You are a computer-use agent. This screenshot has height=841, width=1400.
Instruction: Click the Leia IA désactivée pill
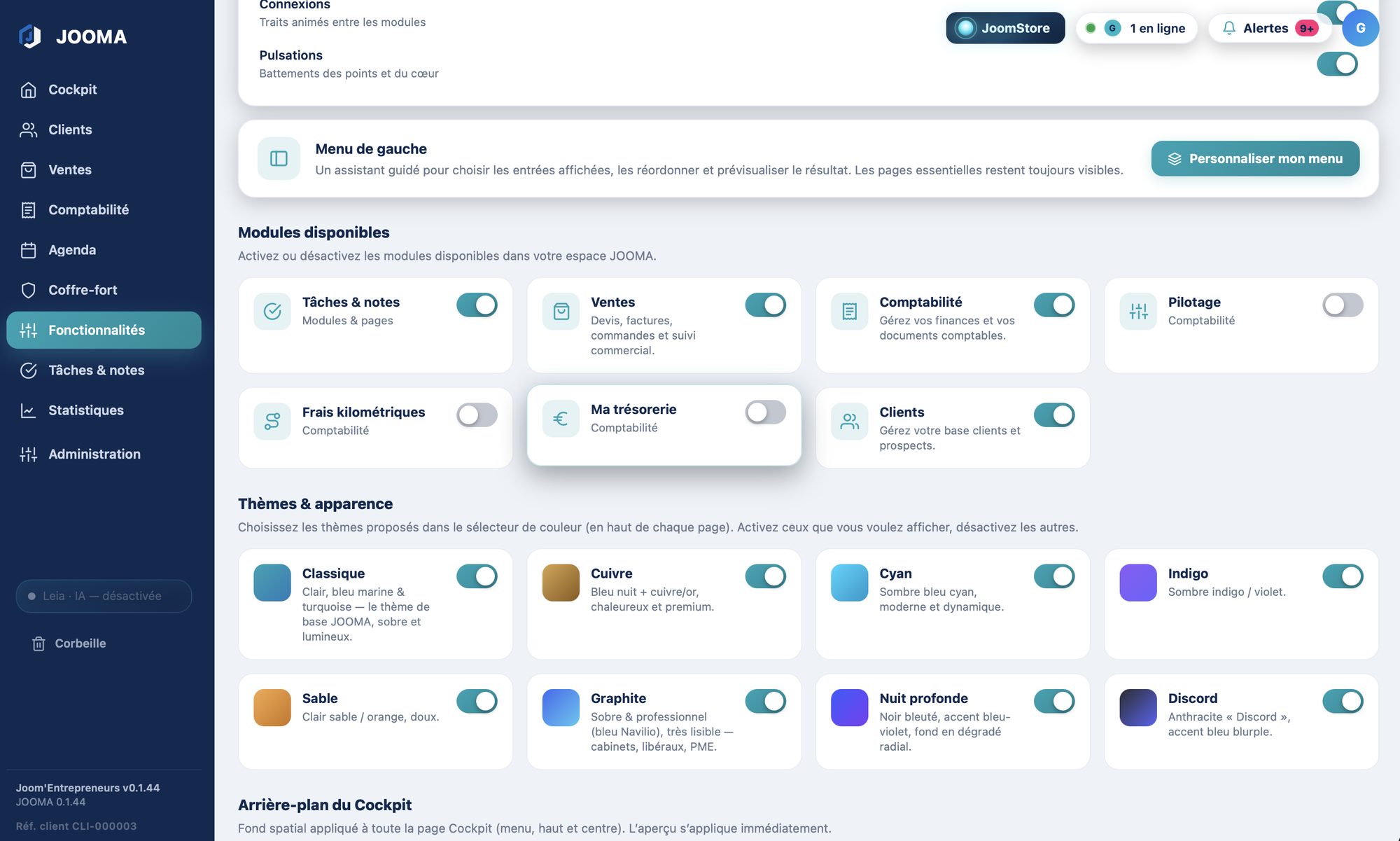tap(104, 596)
